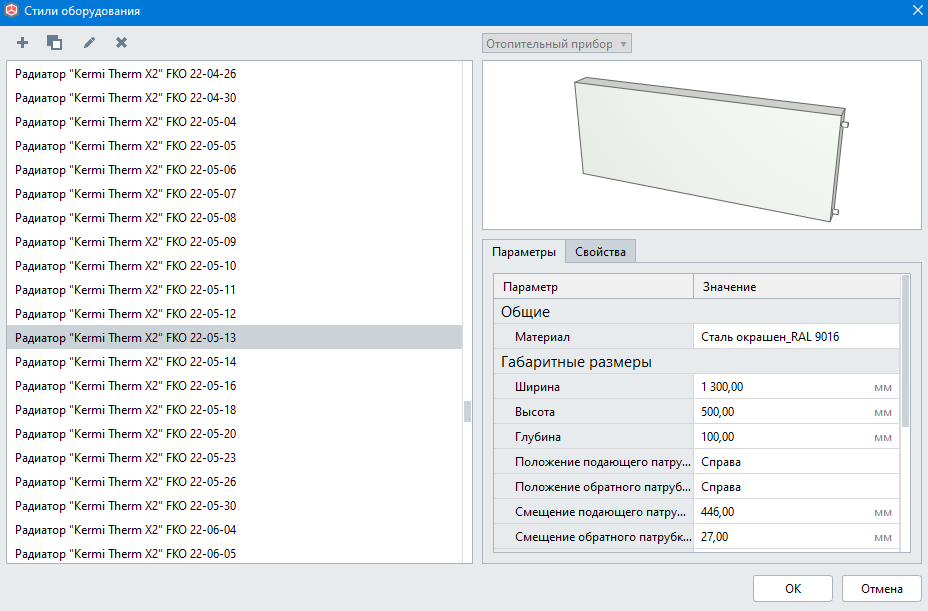Image resolution: width=928 pixels, height=611 pixels.
Task: Select radiator FKO 22-05-09
Action: tap(234, 242)
